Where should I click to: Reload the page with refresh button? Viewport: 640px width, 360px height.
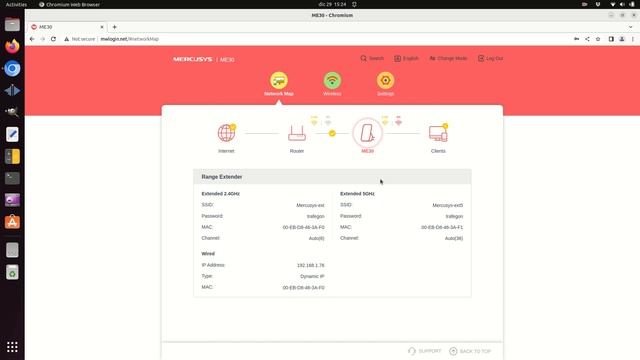click(53, 39)
